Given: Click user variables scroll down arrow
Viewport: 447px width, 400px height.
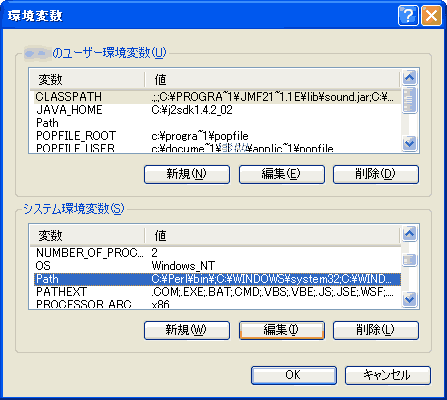Looking at the screenshot, I should pos(409,143).
